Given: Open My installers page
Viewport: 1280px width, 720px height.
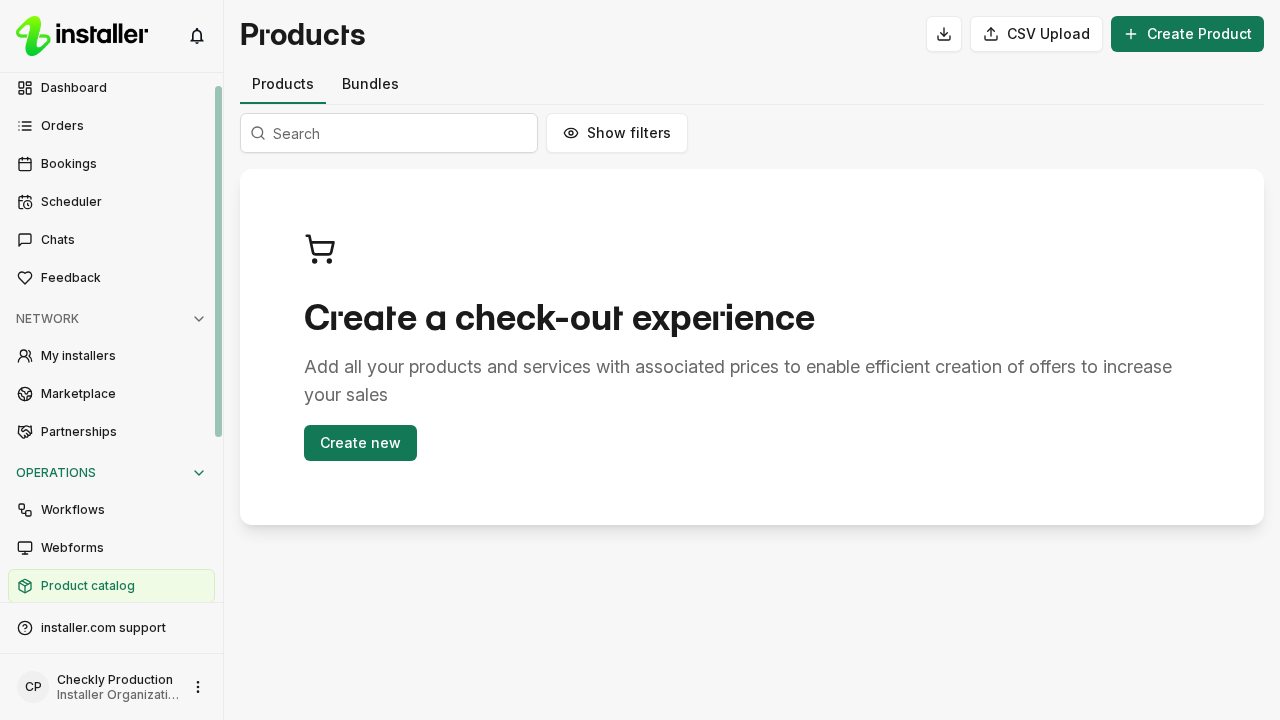Looking at the screenshot, I should pyautogui.click(x=111, y=356).
